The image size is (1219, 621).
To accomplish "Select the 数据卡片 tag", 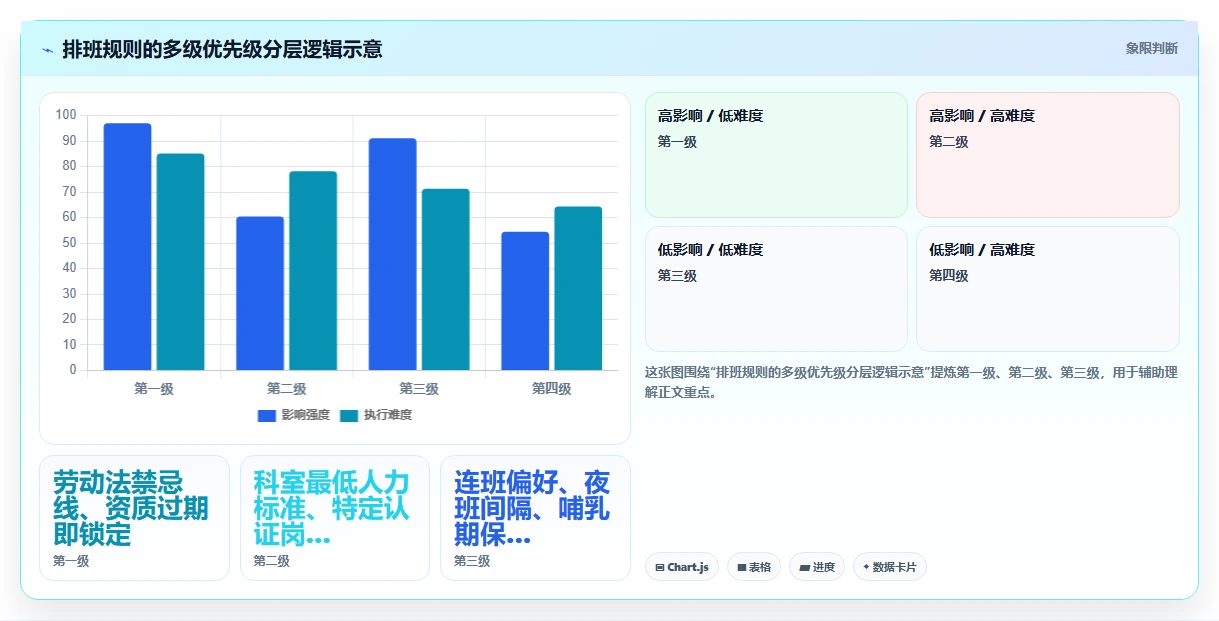I will (x=890, y=567).
